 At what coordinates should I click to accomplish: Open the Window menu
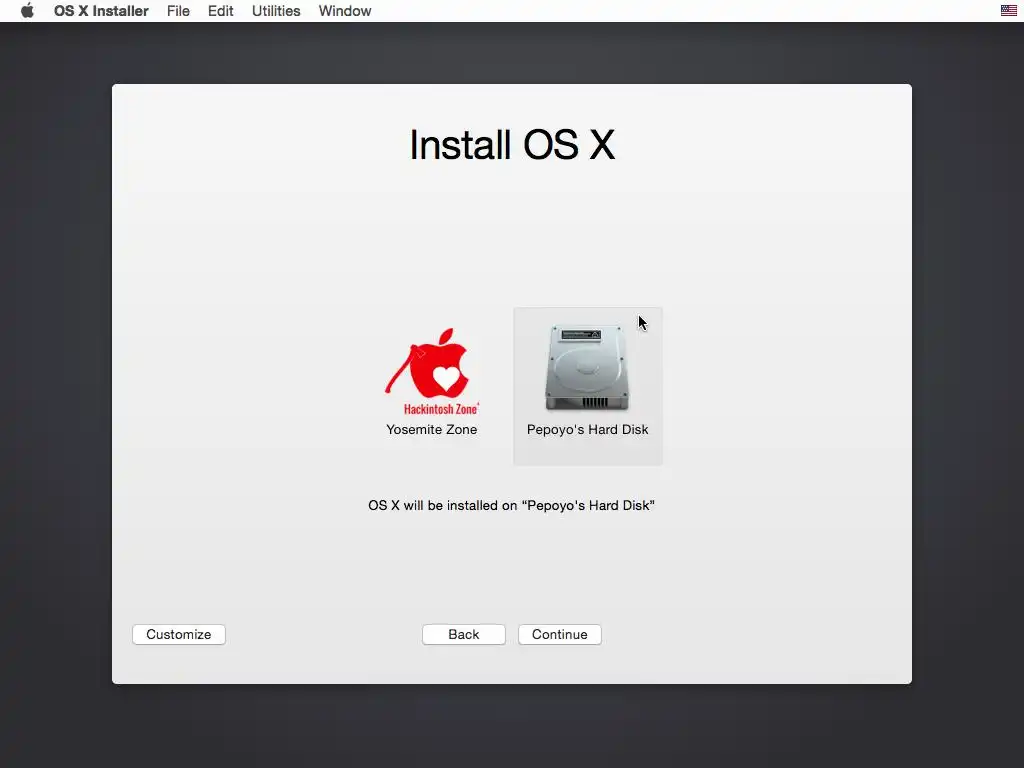pyautogui.click(x=345, y=11)
